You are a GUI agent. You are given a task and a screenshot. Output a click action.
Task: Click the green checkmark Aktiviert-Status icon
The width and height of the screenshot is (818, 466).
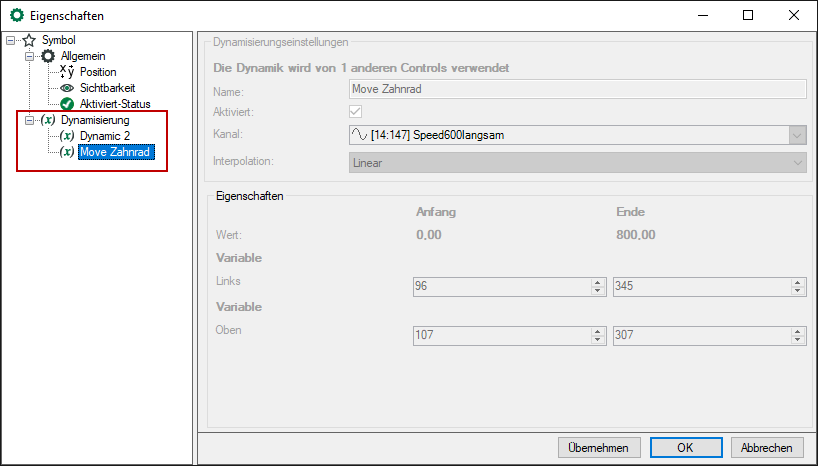tap(67, 104)
